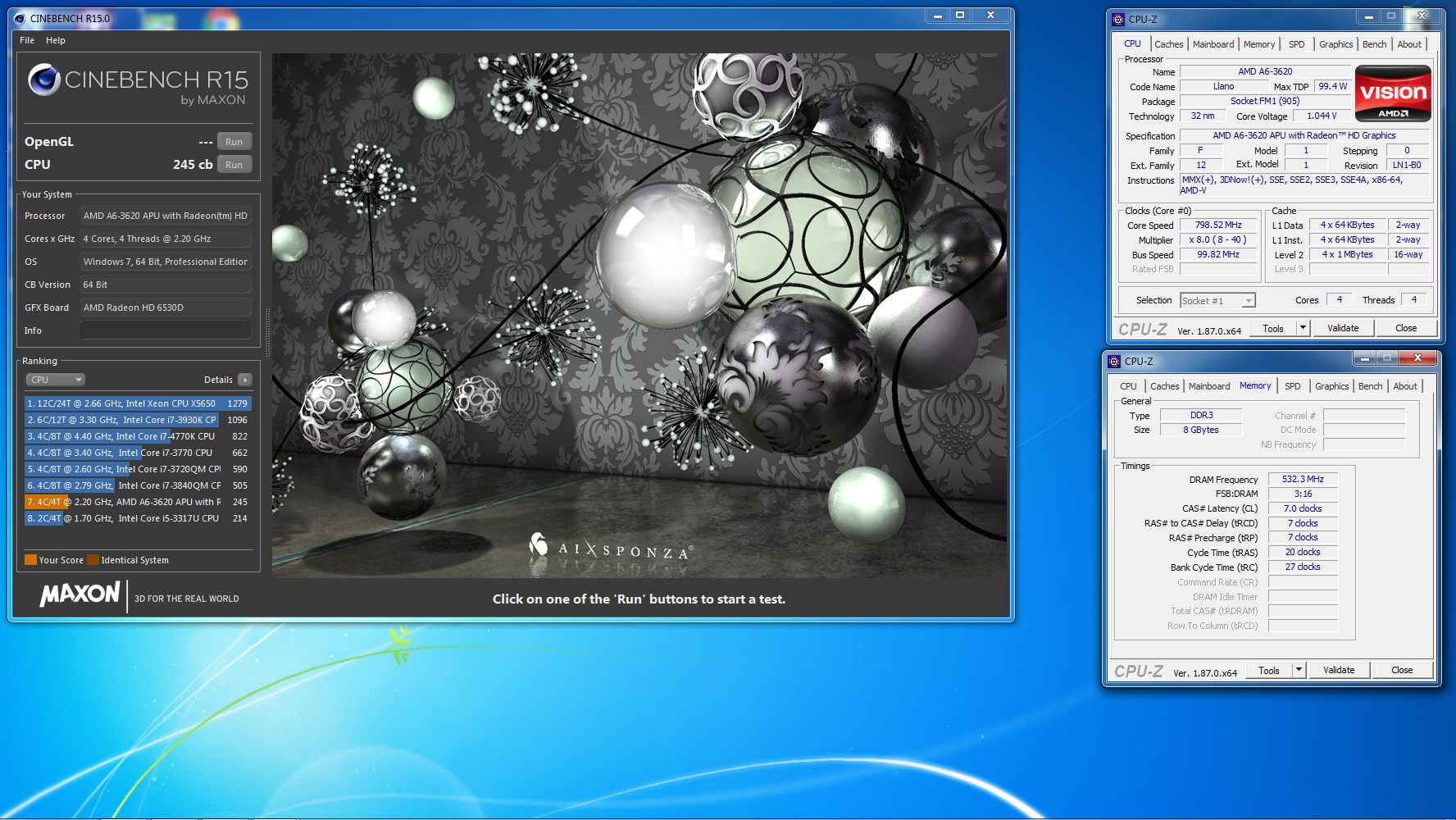Click the MAXON logo at bottom
This screenshot has width=1456, height=820.
[80, 594]
